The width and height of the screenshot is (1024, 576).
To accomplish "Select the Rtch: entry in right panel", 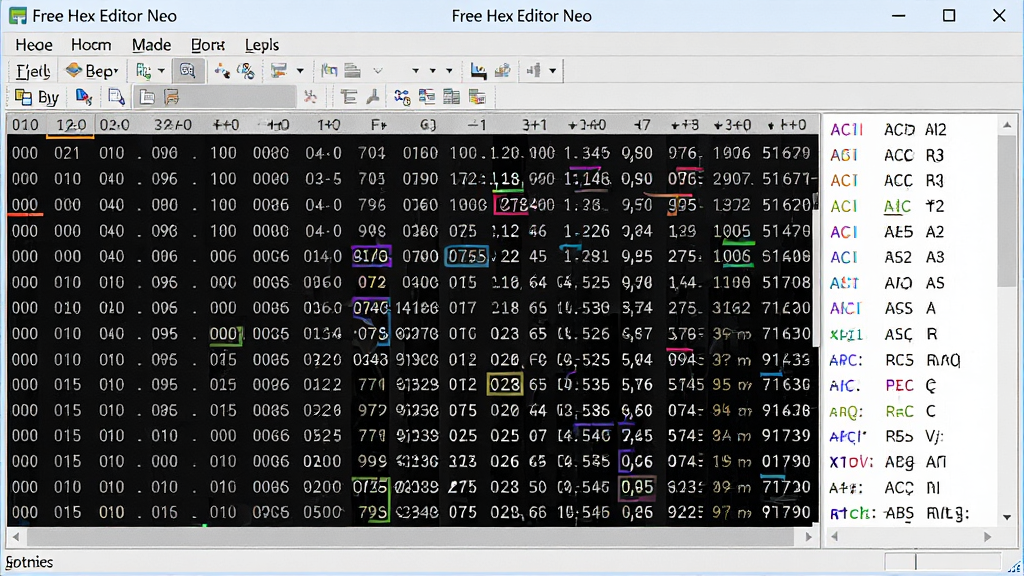I will point(852,513).
